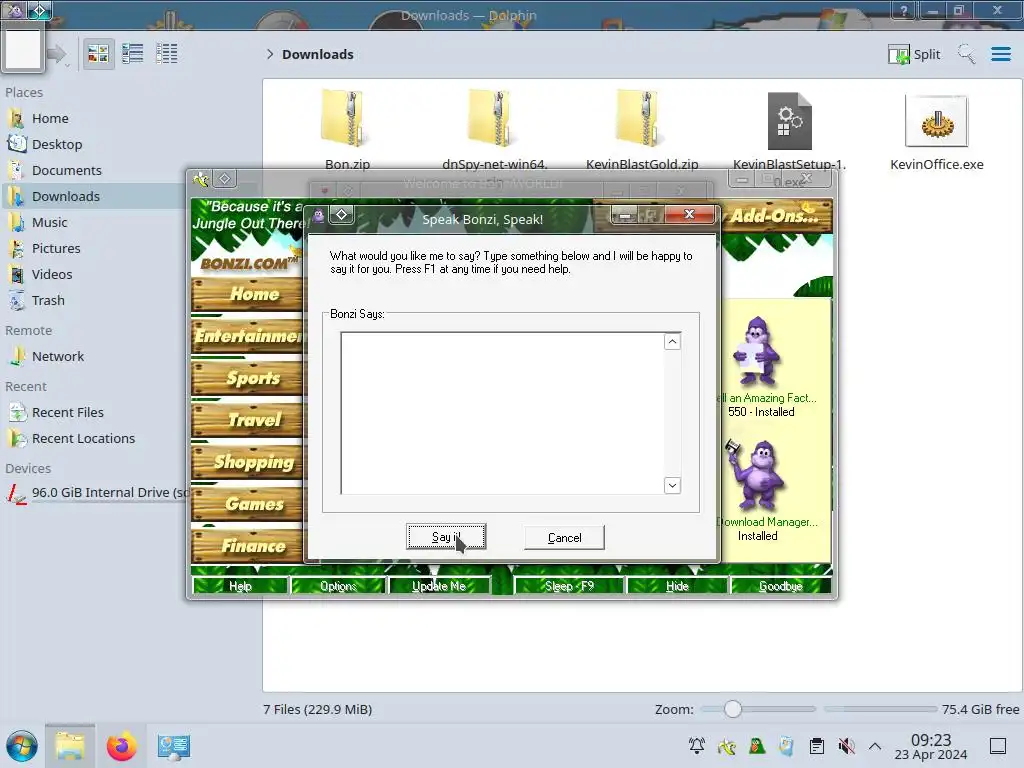Viewport: 1024px width, 768px height.
Task: Click the Say it! button
Action: coord(446,537)
